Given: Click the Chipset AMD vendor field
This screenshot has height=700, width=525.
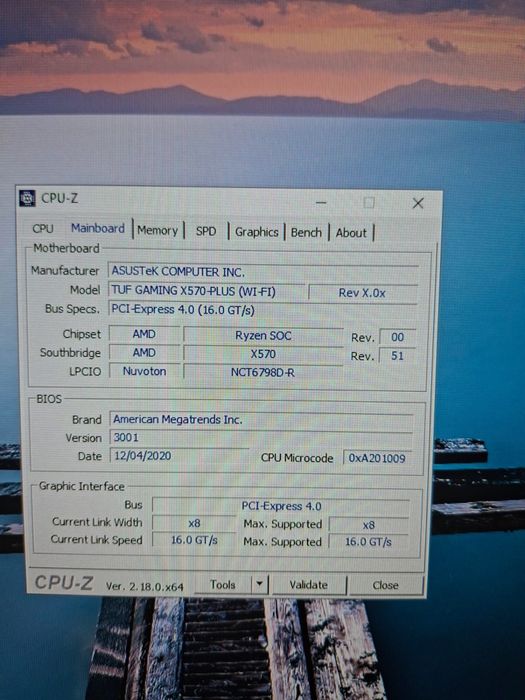Looking at the screenshot, I should click(x=144, y=334).
